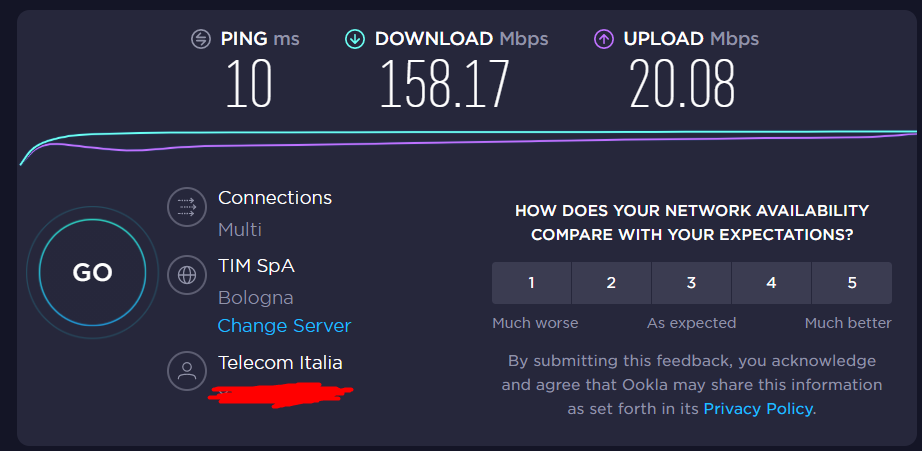Click the download arrow icon

[x=354, y=39]
